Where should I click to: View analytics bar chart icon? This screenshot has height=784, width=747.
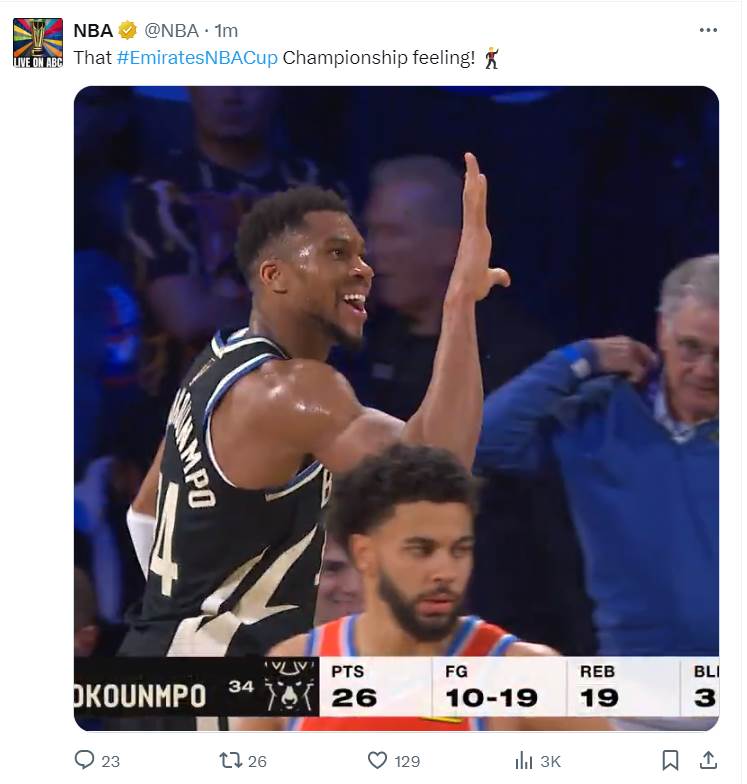pos(524,760)
